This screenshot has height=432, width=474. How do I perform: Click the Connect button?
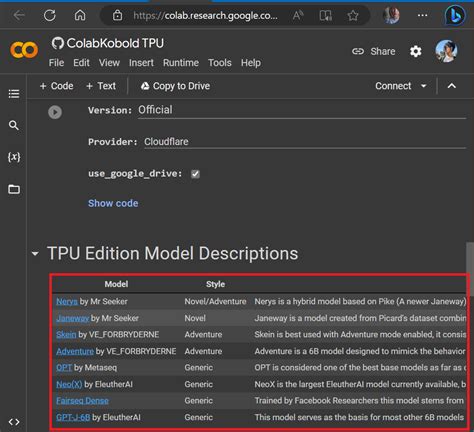(393, 86)
